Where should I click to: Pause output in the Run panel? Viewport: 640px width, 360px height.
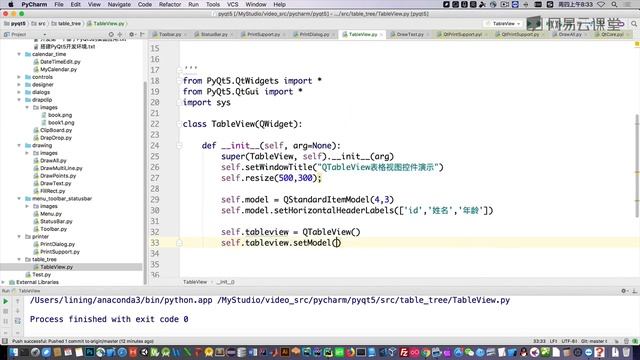pos(6,321)
